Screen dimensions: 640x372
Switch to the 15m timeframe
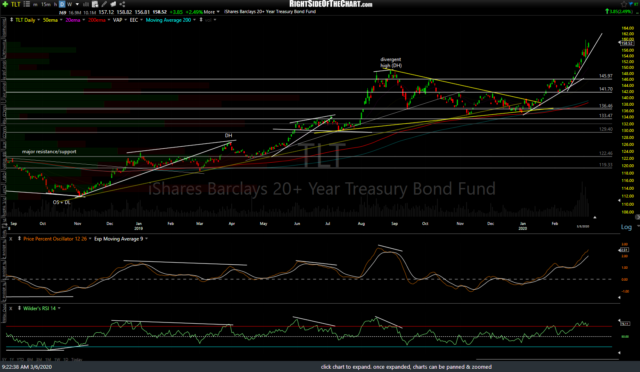pos(46,4)
